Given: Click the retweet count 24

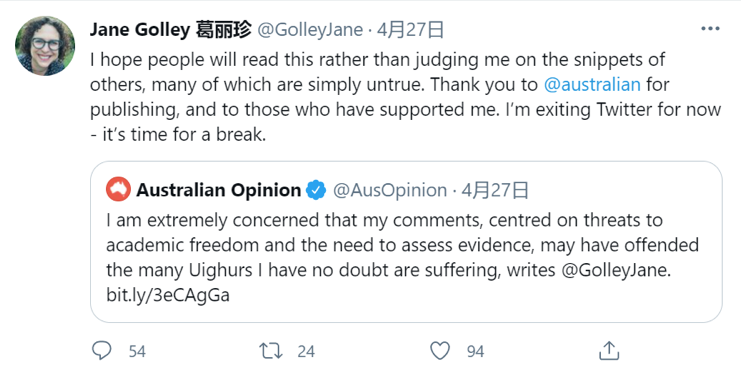Looking at the screenshot, I should pos(306,351).
